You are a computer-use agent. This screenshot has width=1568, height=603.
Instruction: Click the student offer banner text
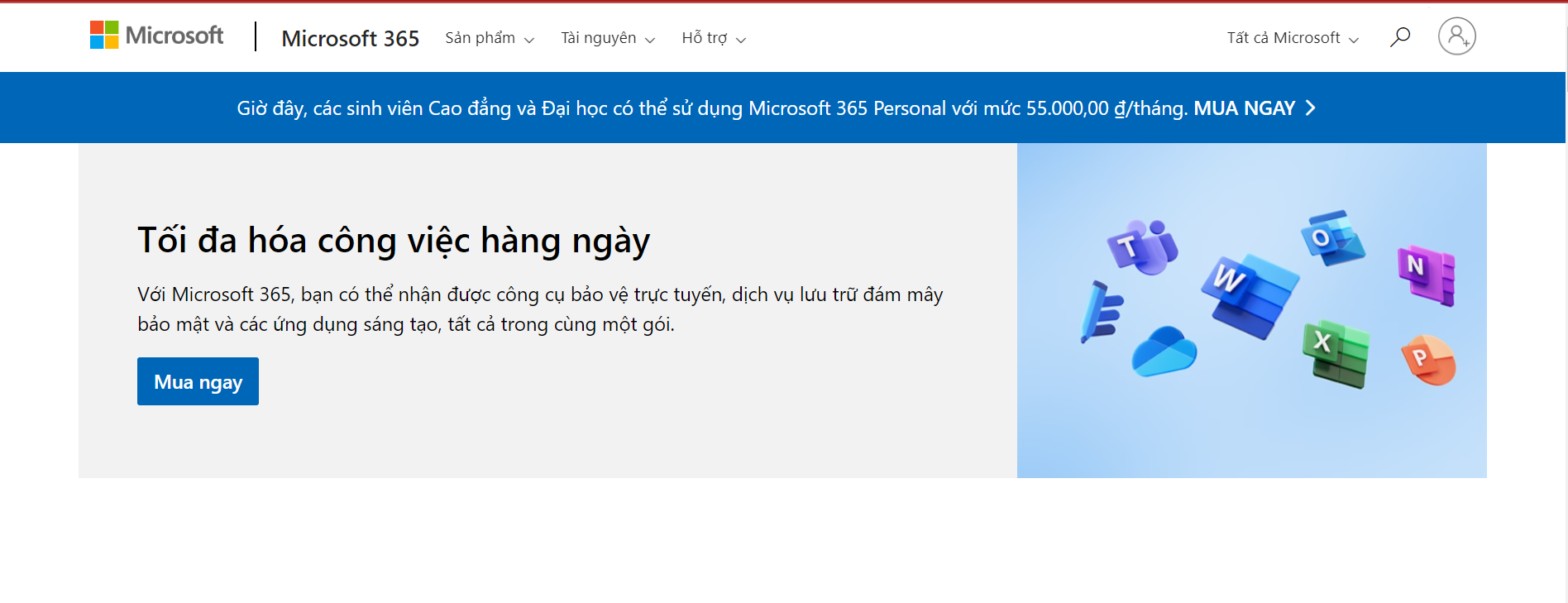click(712, 108)
